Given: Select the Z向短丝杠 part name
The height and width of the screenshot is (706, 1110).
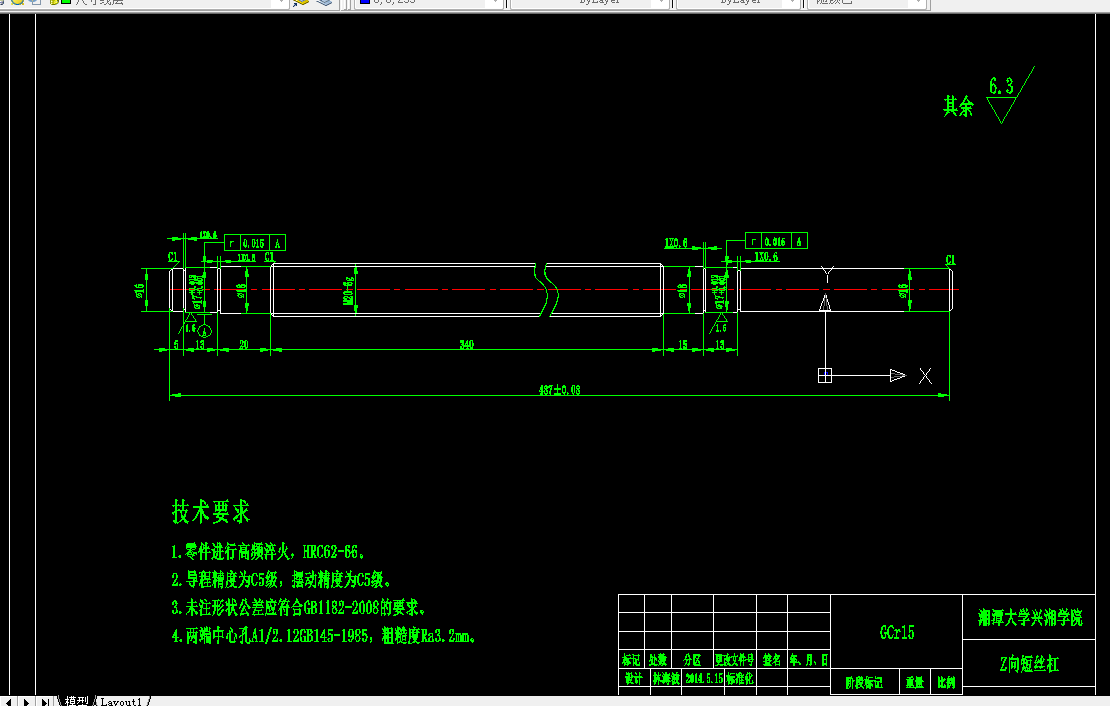Looking at the screenshot, I should pyautogui.click(x=1029, y=664).
